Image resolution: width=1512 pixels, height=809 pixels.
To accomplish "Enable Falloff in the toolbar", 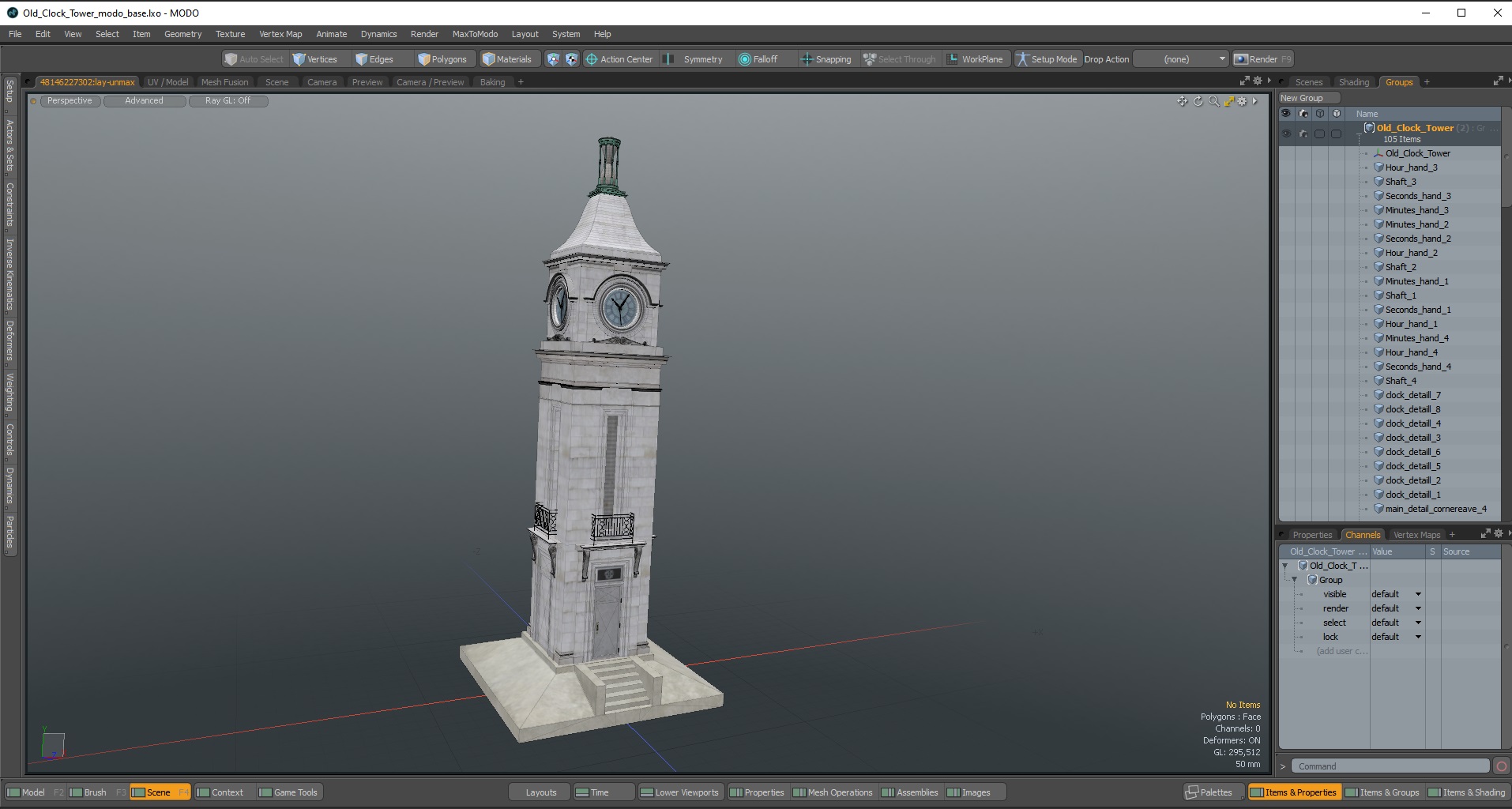I will point(758,59).
